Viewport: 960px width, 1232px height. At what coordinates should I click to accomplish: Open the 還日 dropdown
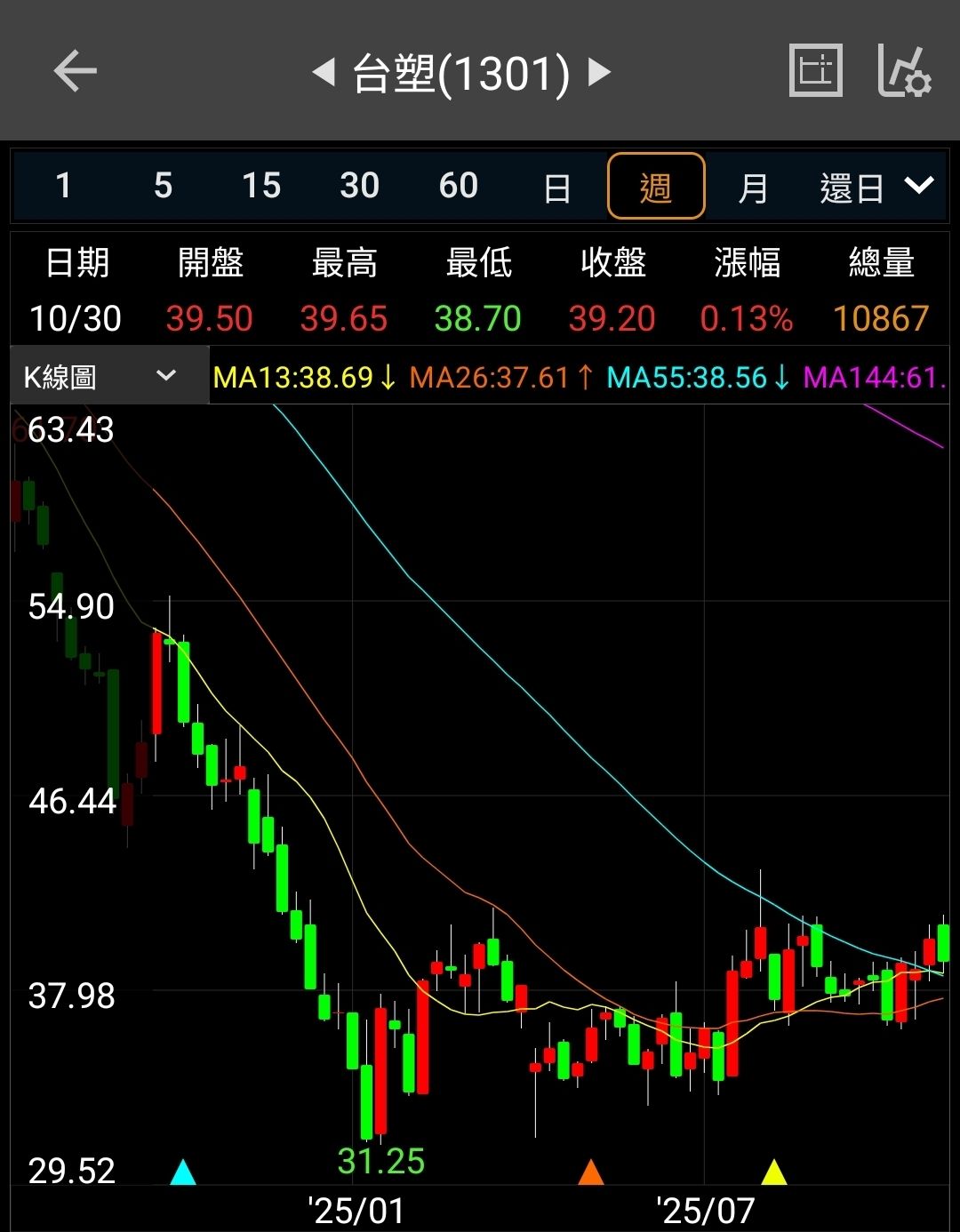(x=876, y=188)
